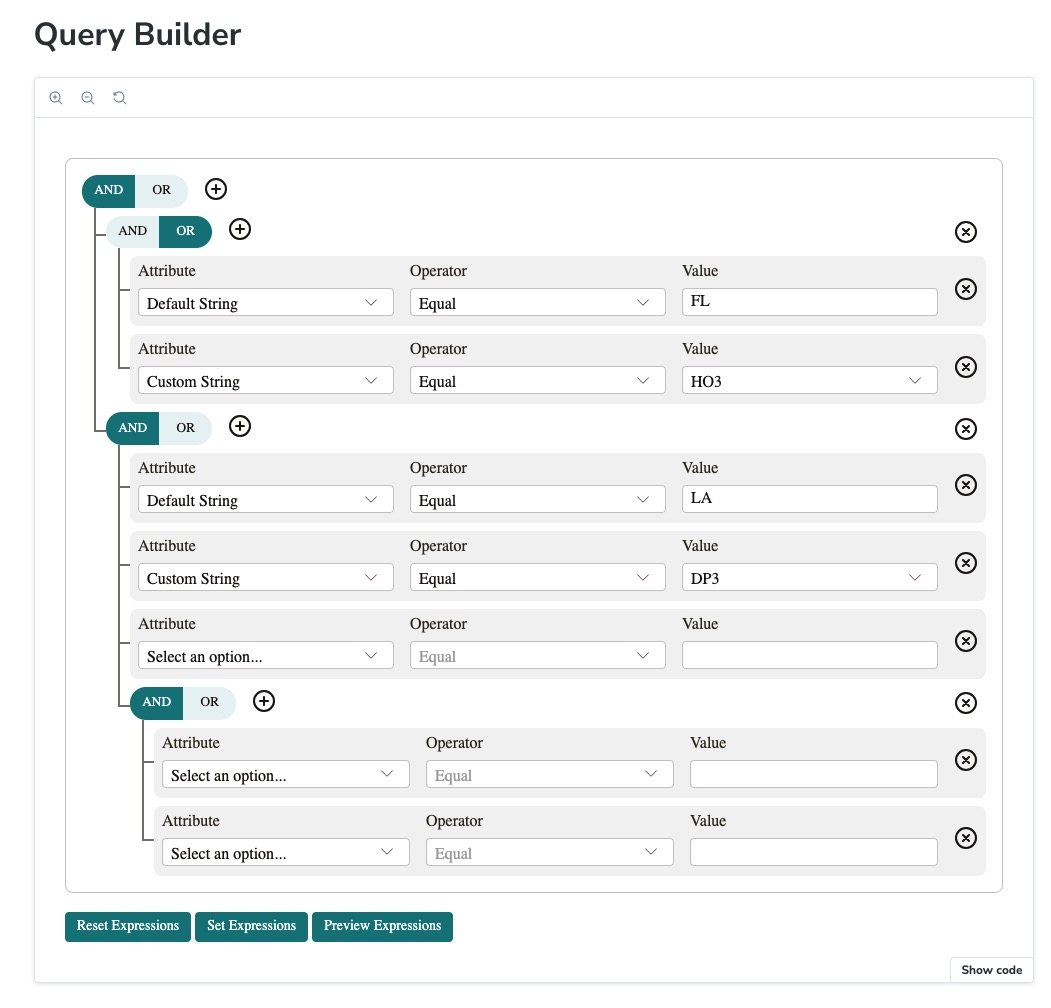This screenshot has height=1008, width=1051.
Task: Delete the rule with value FL
Action: 965,289
